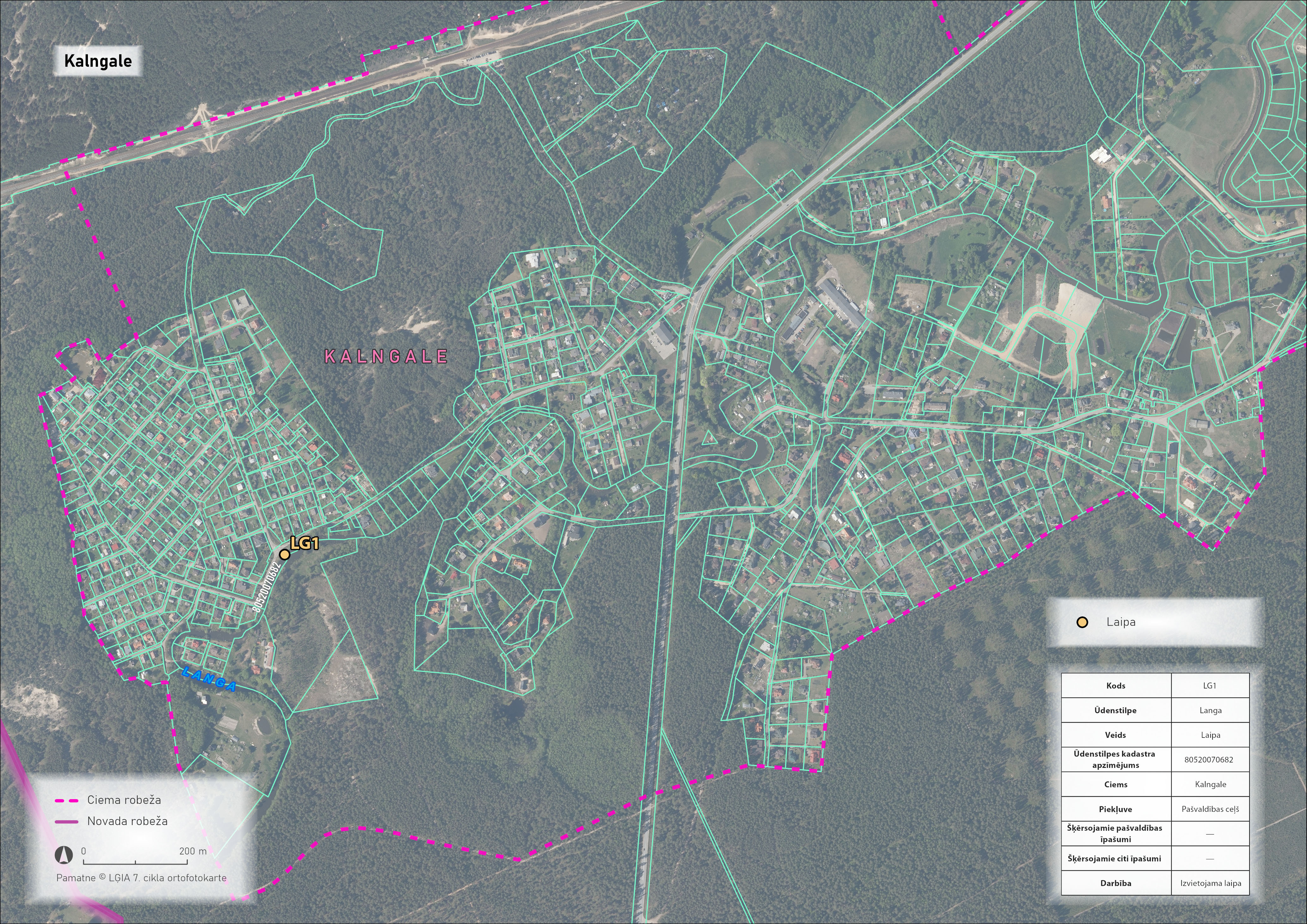Click the LGIA ortofotokarte attribution text
Screen dimensions: 1307x924
coord(141,878)
